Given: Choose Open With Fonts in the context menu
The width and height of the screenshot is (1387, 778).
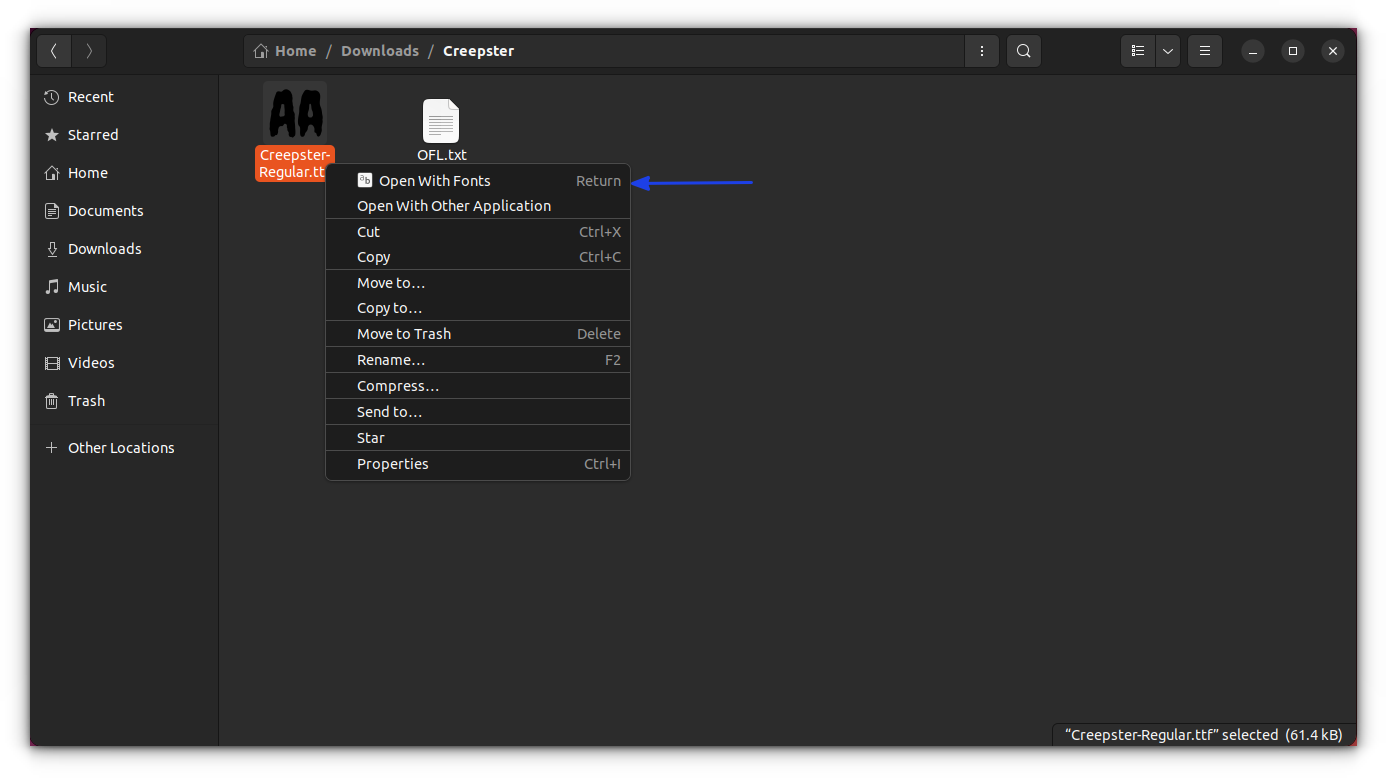Looking at the screenshot, I should point(434,180).
